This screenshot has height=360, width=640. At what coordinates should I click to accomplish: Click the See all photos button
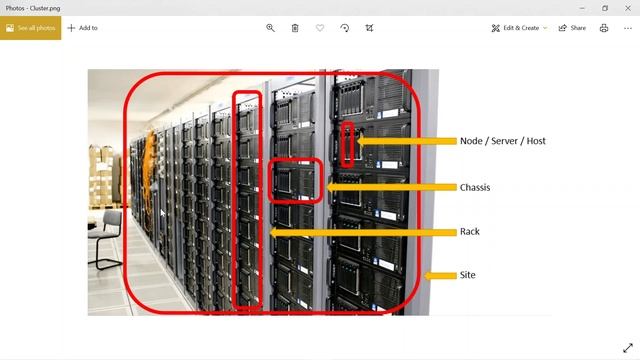pos(31,28)
